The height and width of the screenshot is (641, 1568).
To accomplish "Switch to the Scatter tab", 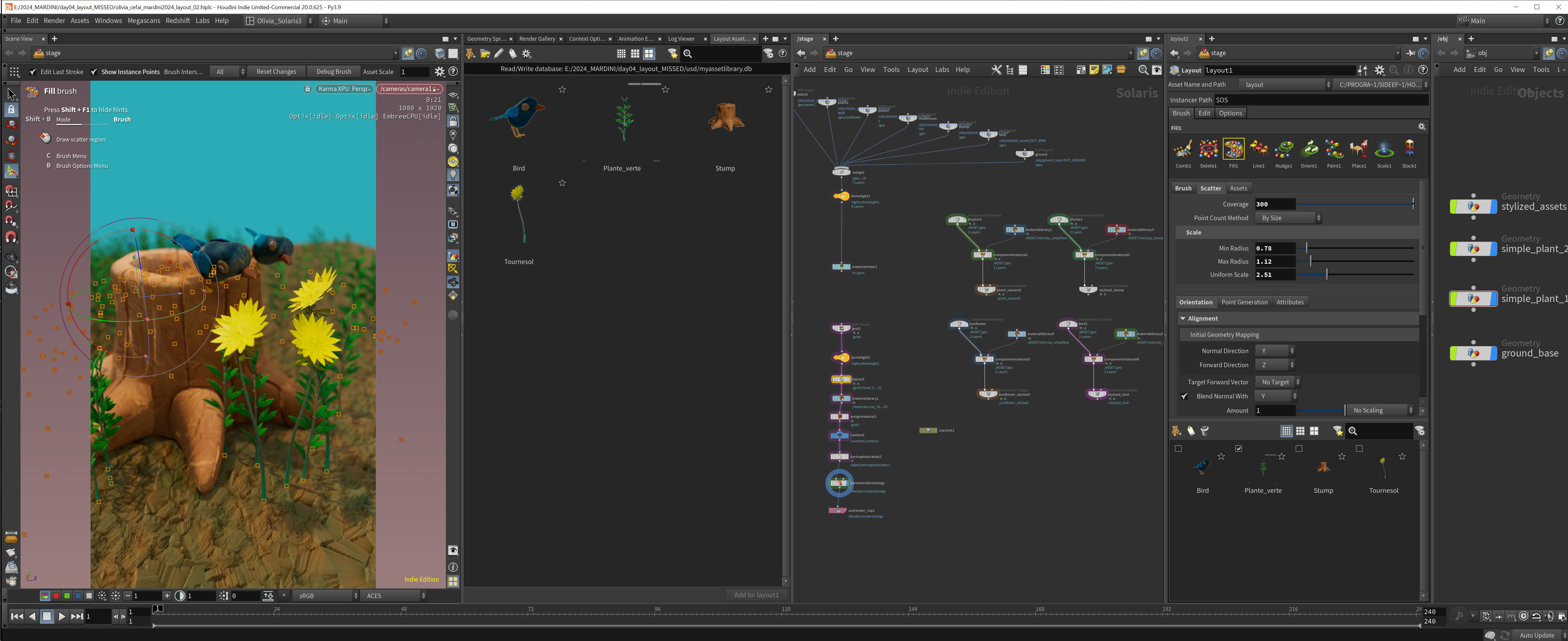I will pos(1210,188).
